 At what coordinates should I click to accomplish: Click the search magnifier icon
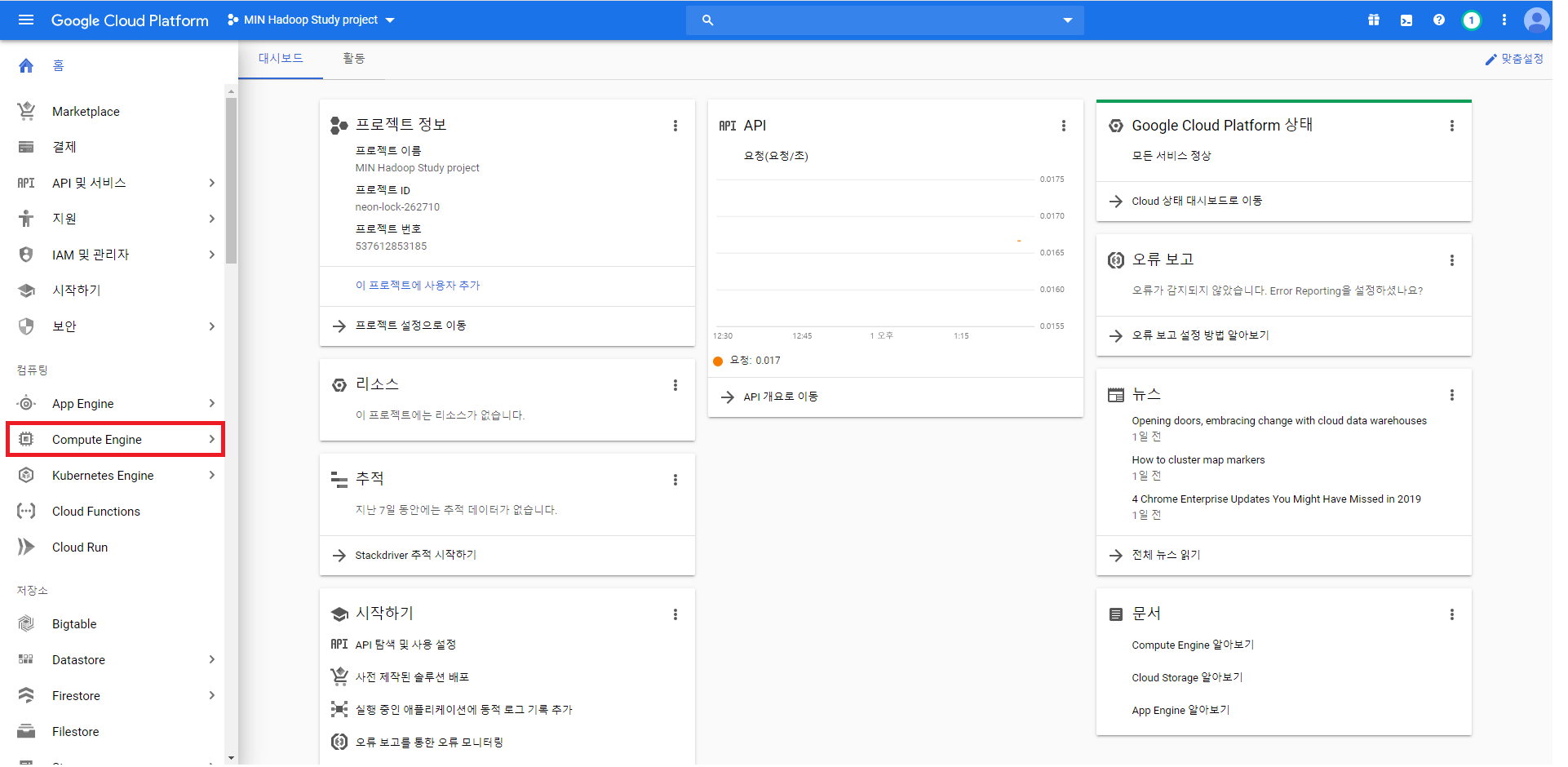[x=707, y=20]
